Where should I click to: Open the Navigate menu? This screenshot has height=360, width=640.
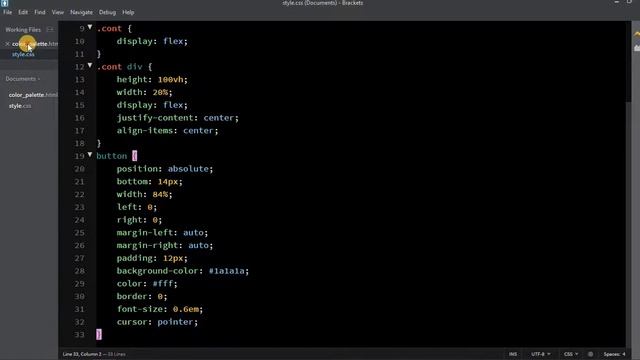pyautogui.click(x=81, y=12)
